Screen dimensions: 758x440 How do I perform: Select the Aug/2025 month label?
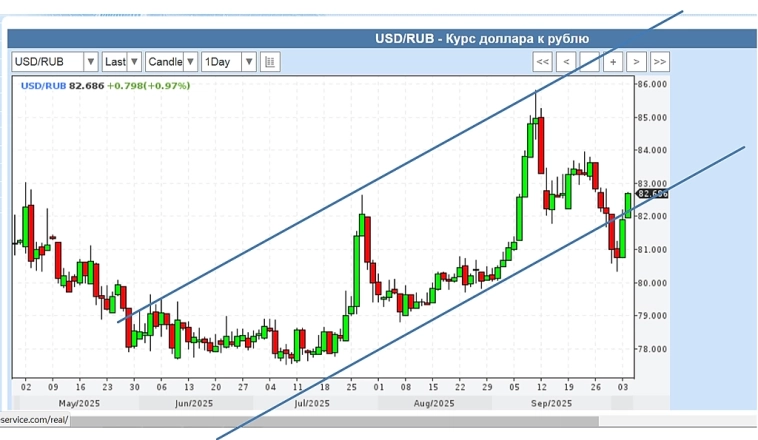point(433,403)
